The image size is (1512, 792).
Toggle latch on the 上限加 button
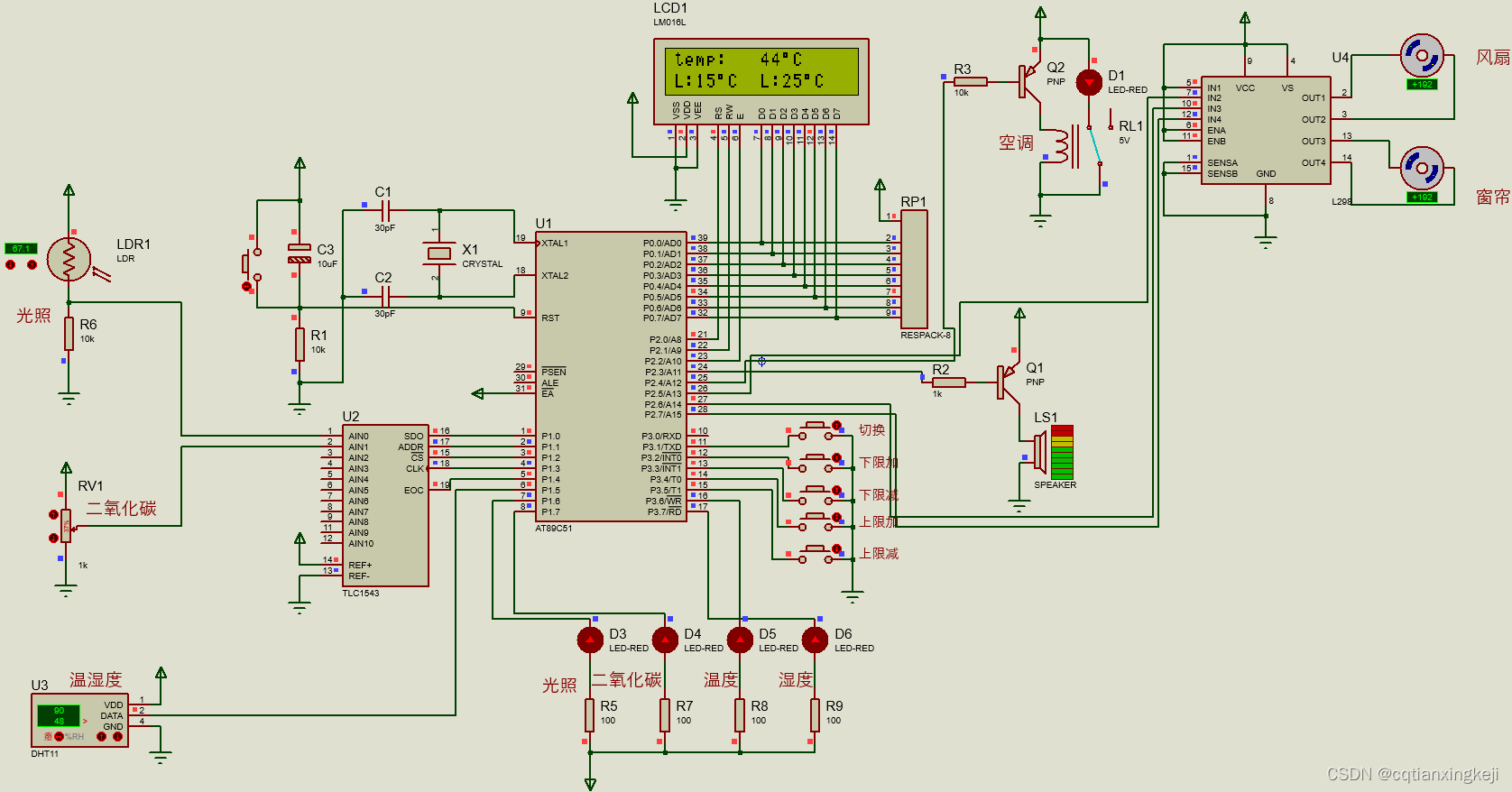point(837,517)
